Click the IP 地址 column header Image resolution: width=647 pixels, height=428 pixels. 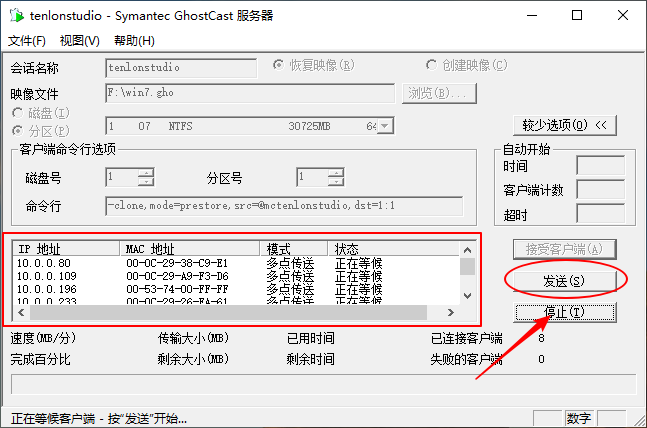(66, 249)
